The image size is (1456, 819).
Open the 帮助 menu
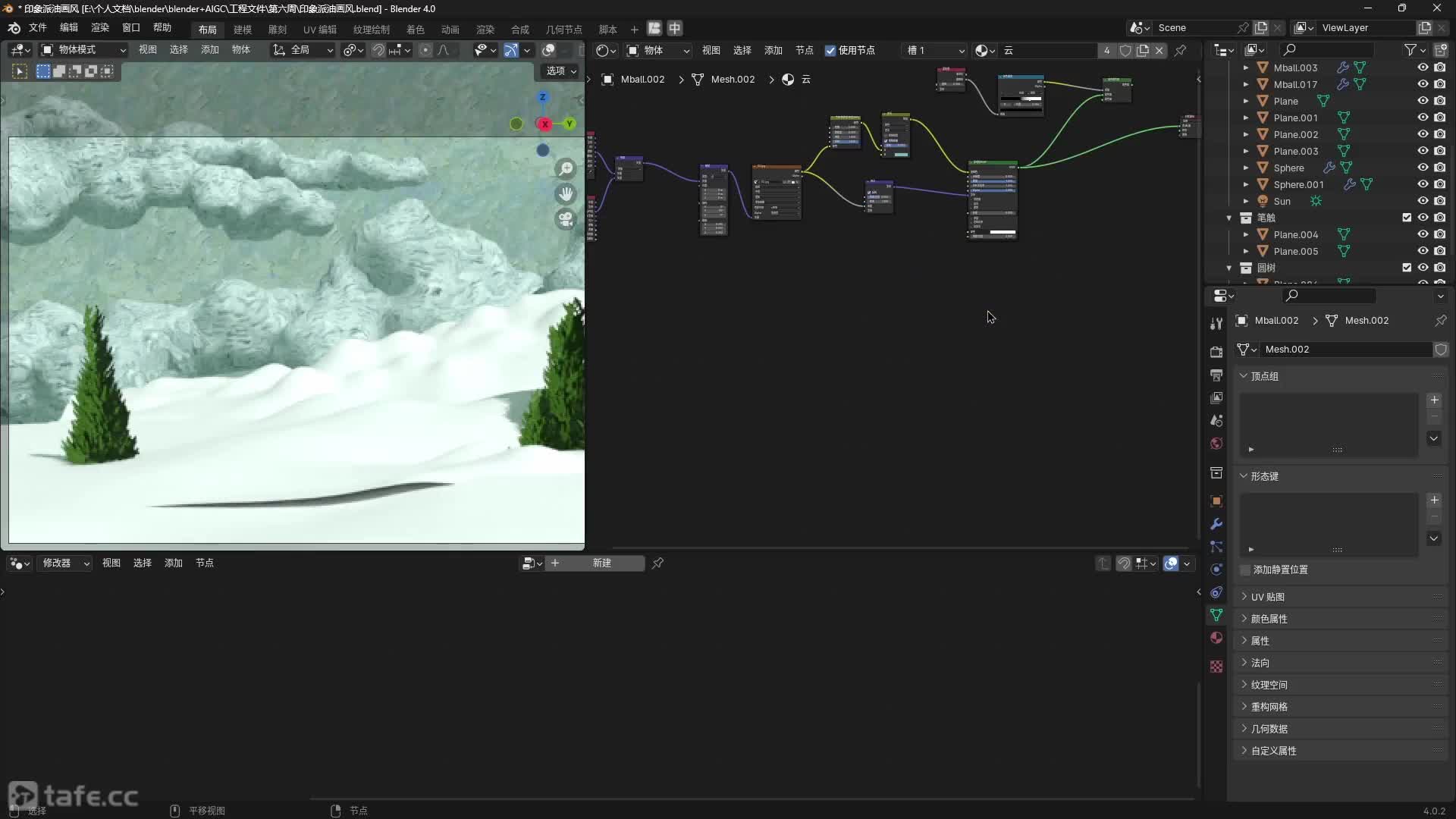click(162, 28)
